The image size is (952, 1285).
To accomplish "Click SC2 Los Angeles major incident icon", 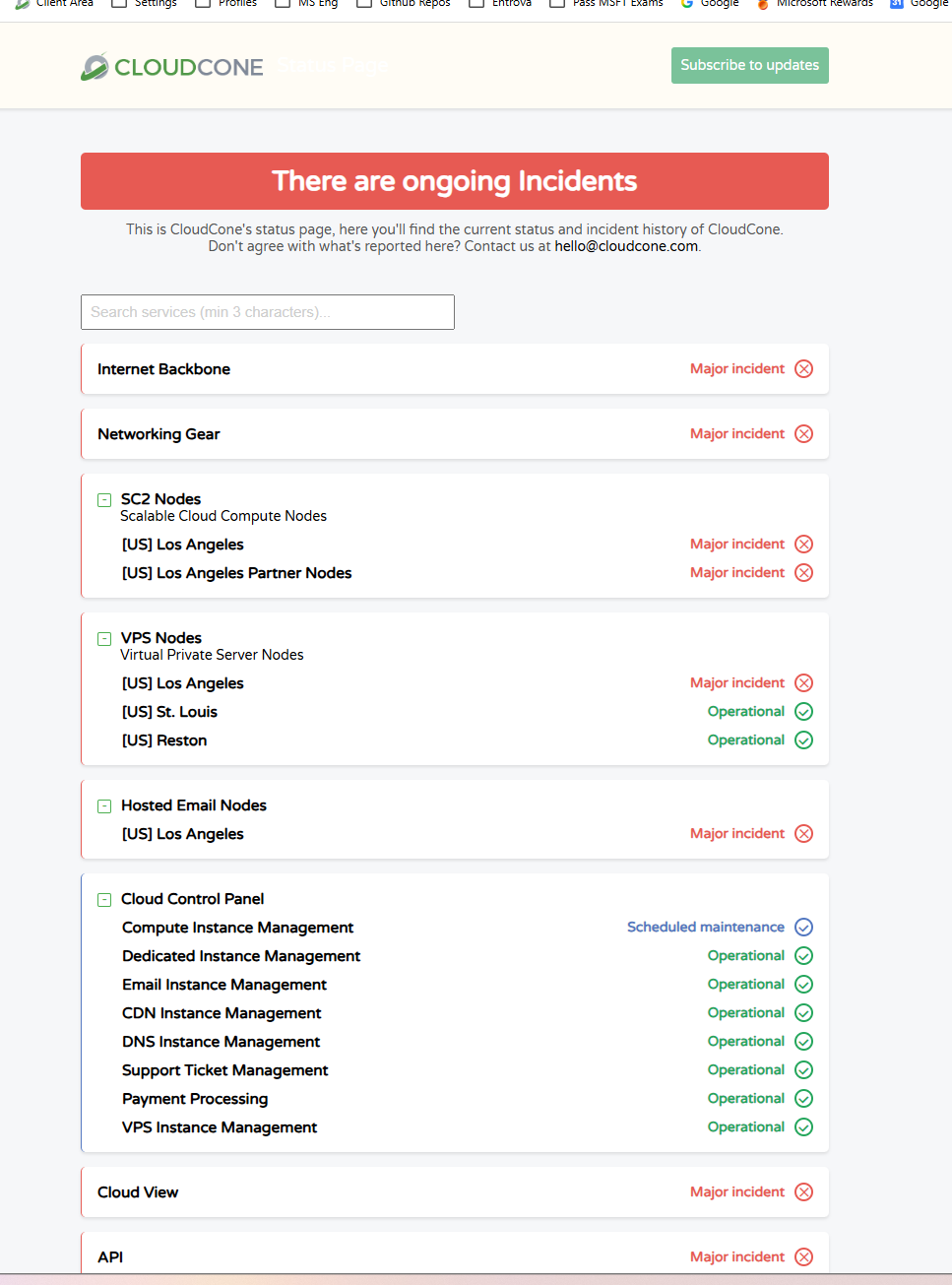I will tap(804, 545).
